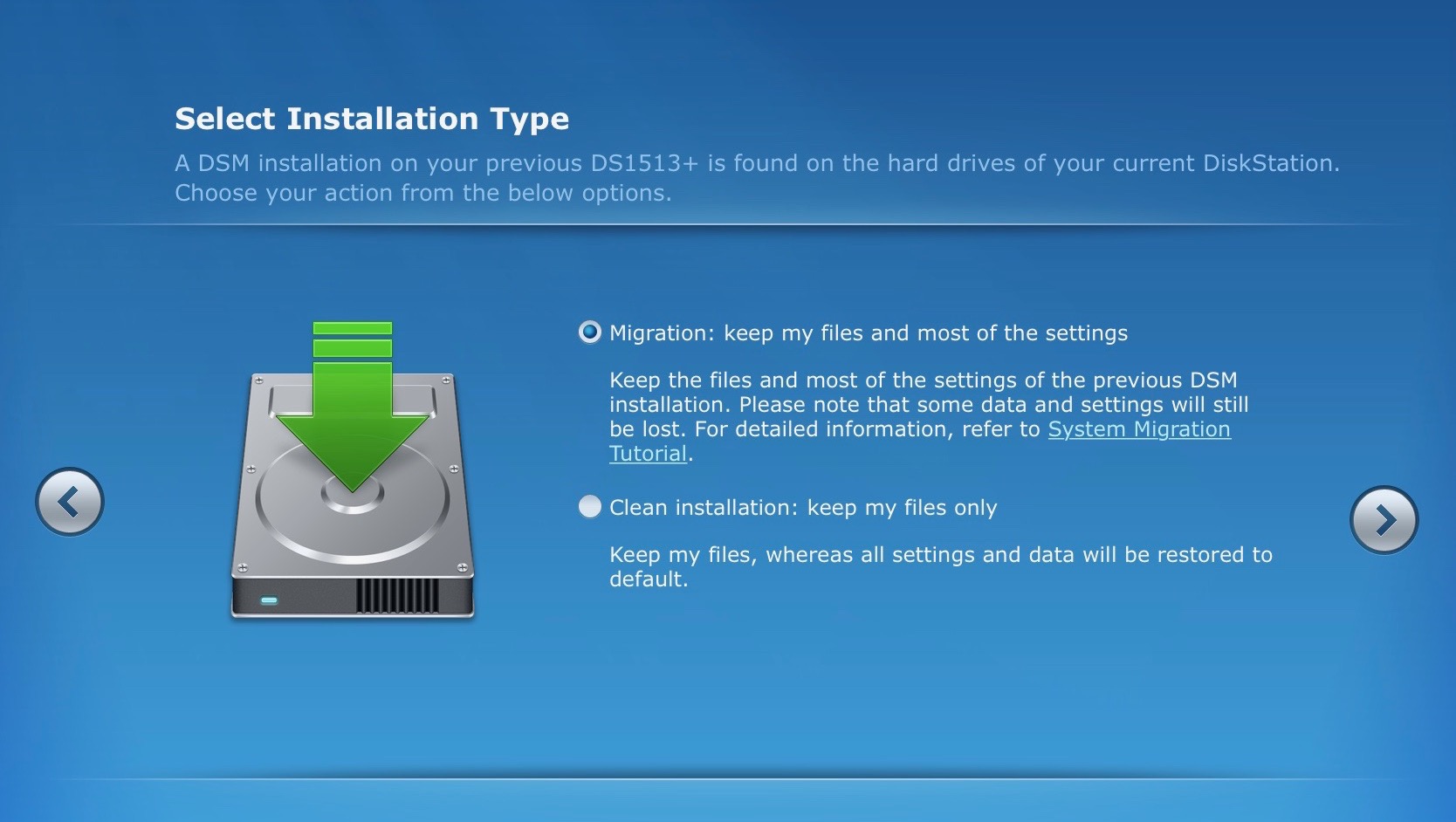This screenshot has width=1456, height=822.
Task: Click the hard drive download illustration
Action: coord(353,471)
